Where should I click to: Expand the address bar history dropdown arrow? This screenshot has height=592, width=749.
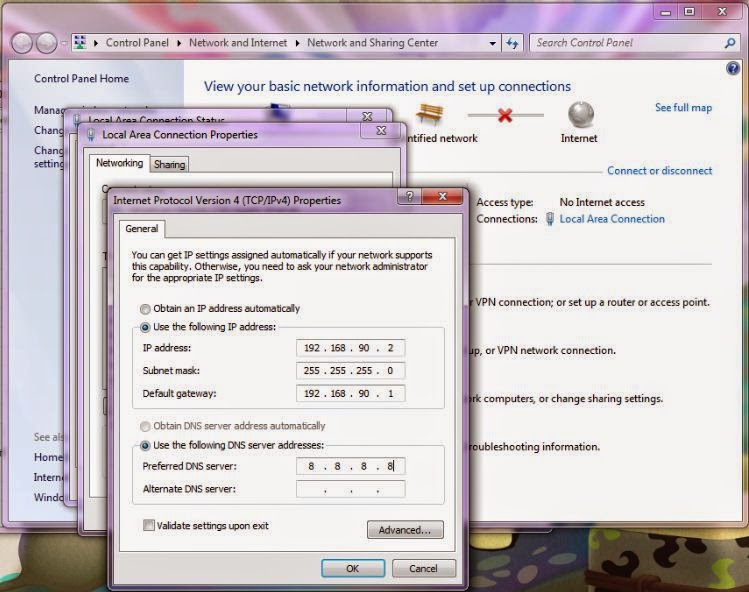pos(492,43)
